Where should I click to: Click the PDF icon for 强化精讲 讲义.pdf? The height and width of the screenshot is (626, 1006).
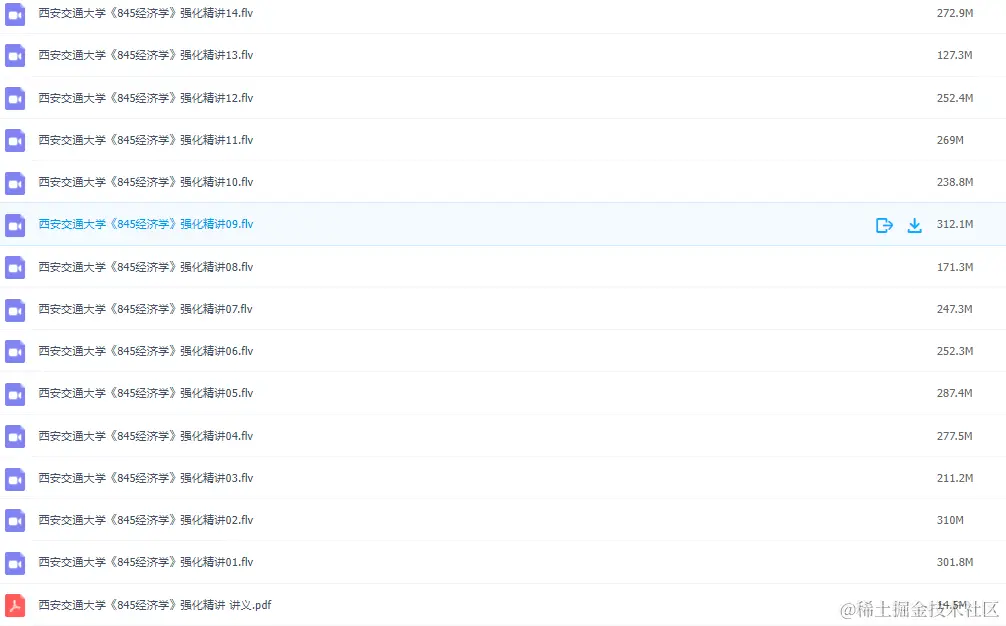15,605
